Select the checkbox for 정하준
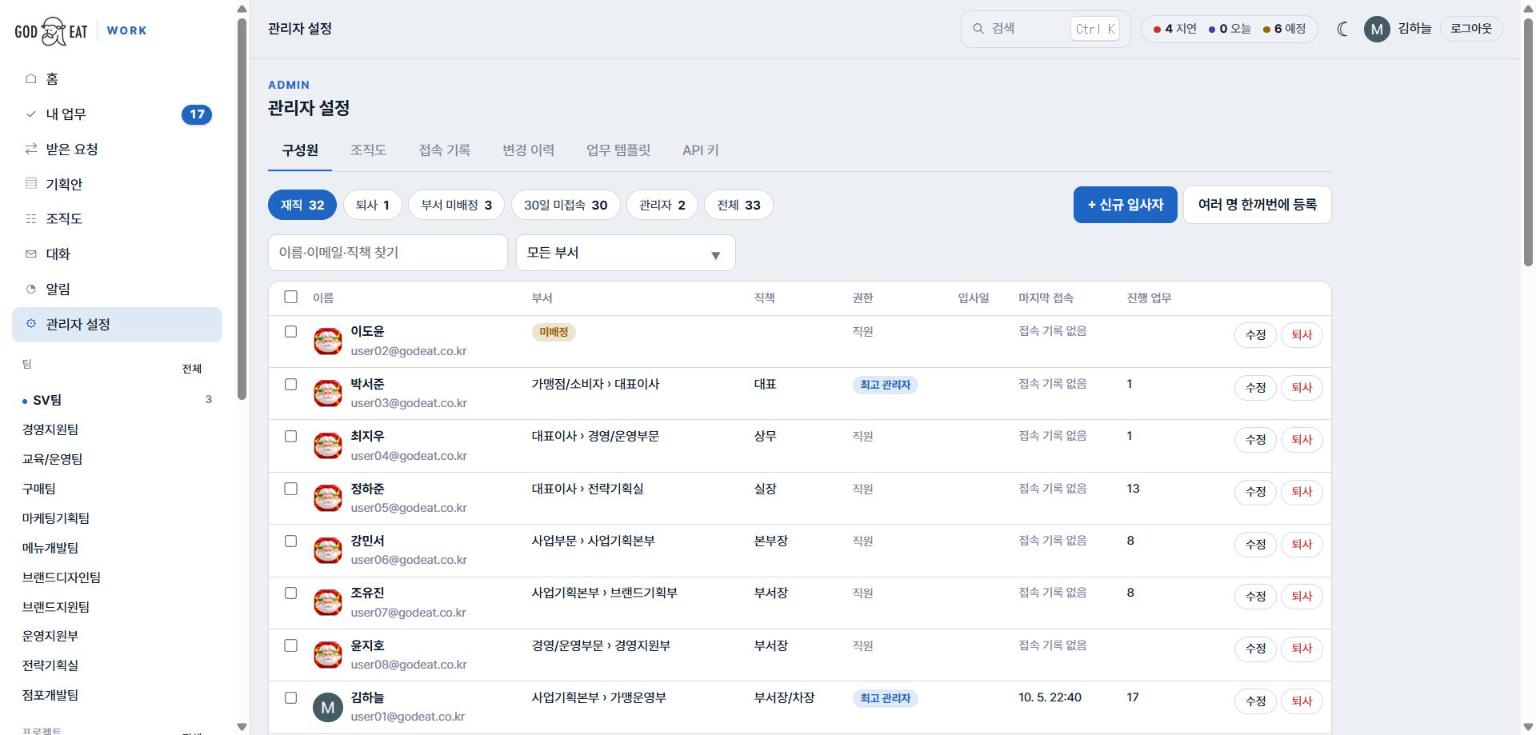1536x735 pixels. [291, 489]
